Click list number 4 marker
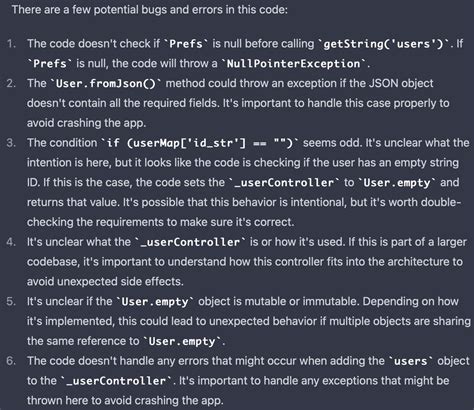474x410 pixels. [x=11, y=242]
